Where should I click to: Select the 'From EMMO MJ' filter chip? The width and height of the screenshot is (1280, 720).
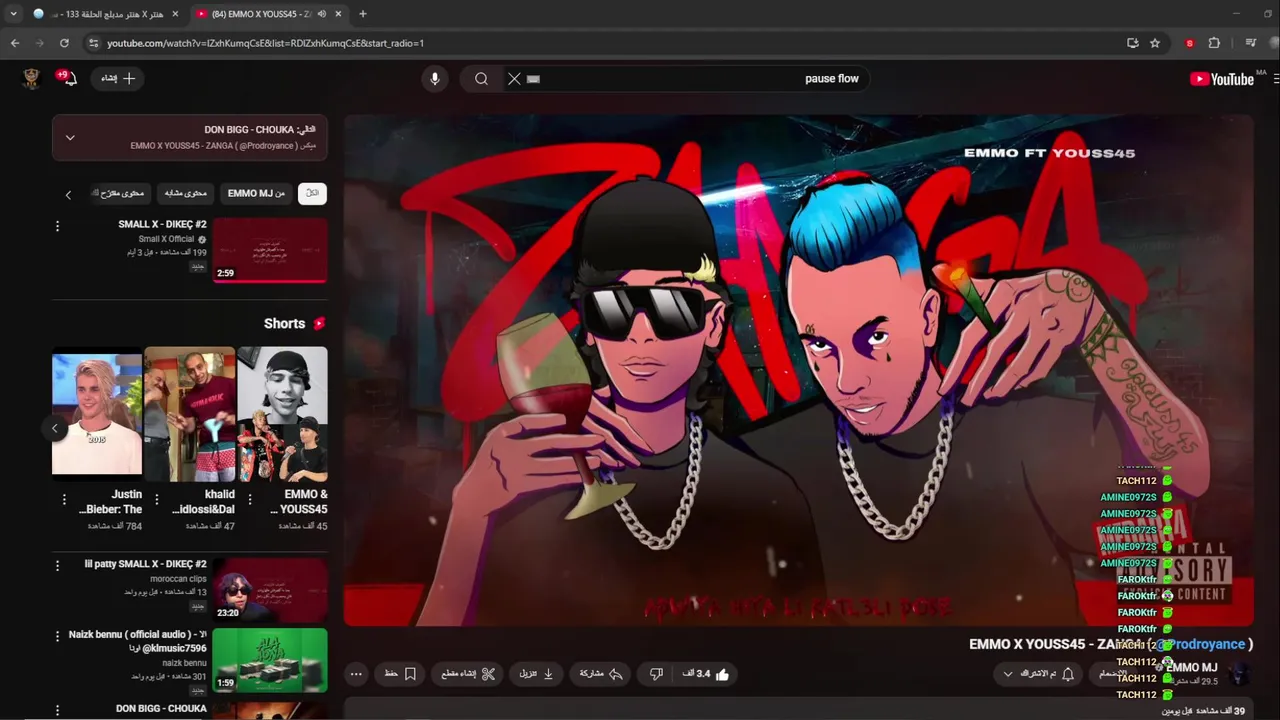(x=256, y=193)
